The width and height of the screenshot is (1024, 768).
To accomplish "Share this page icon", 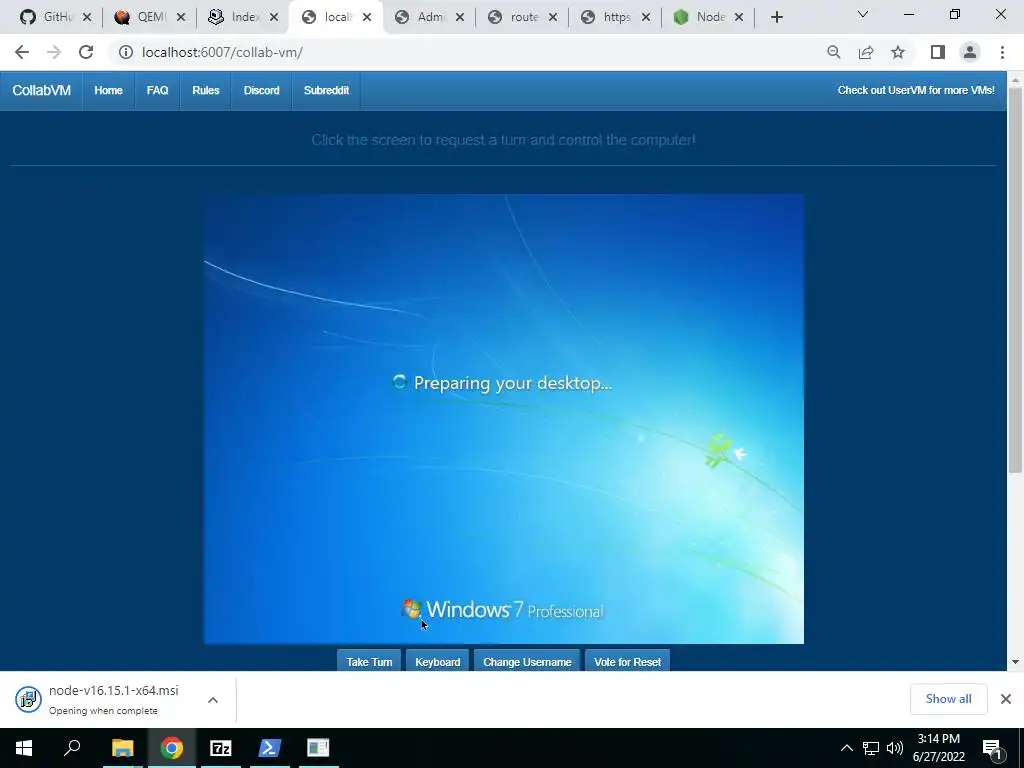I will click(x=866, y=52).
